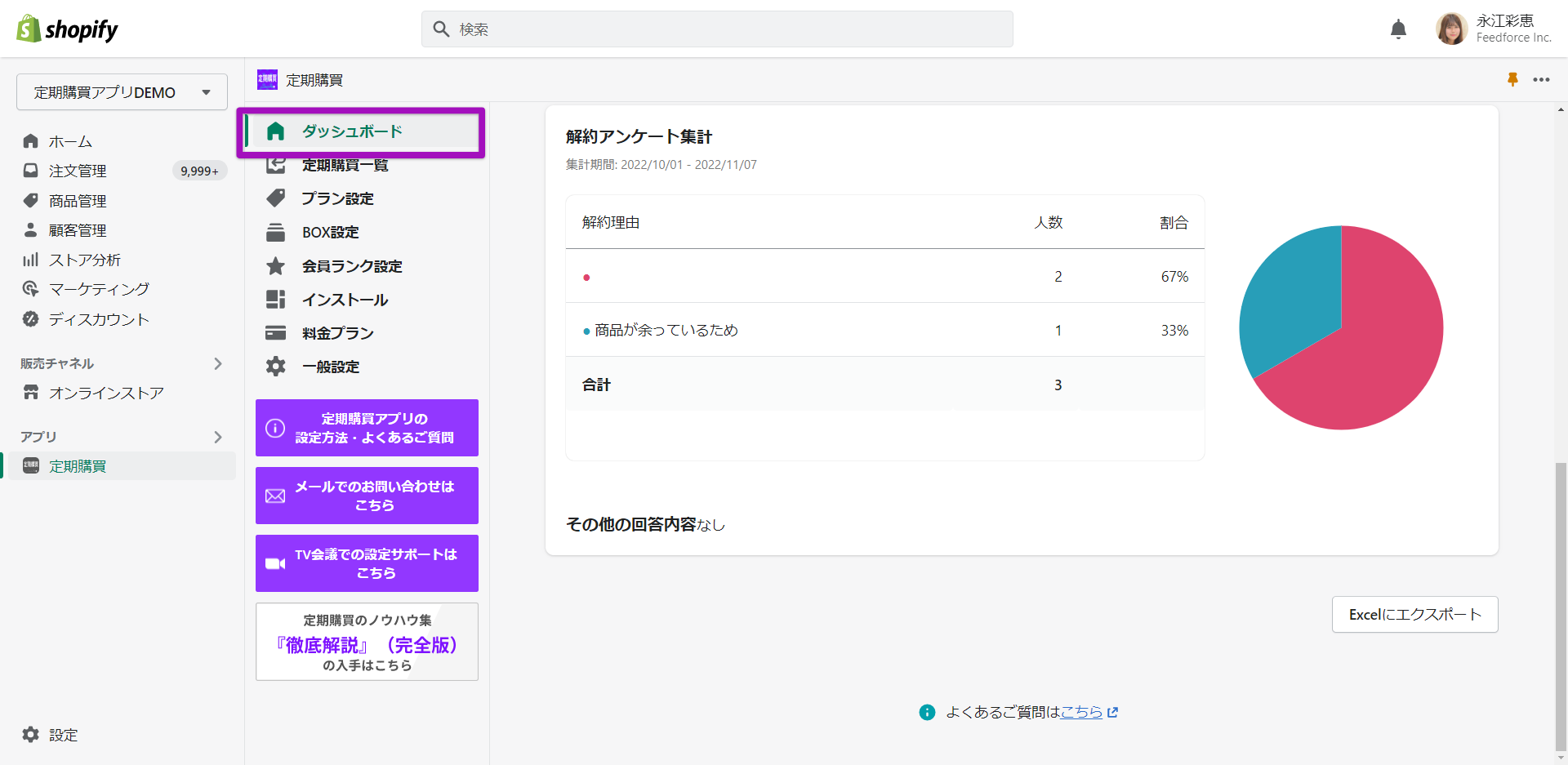This screenshot has width=1568, height=765.
Task: Click the tag icon beside プラン設定
Action: click(276, 198)
